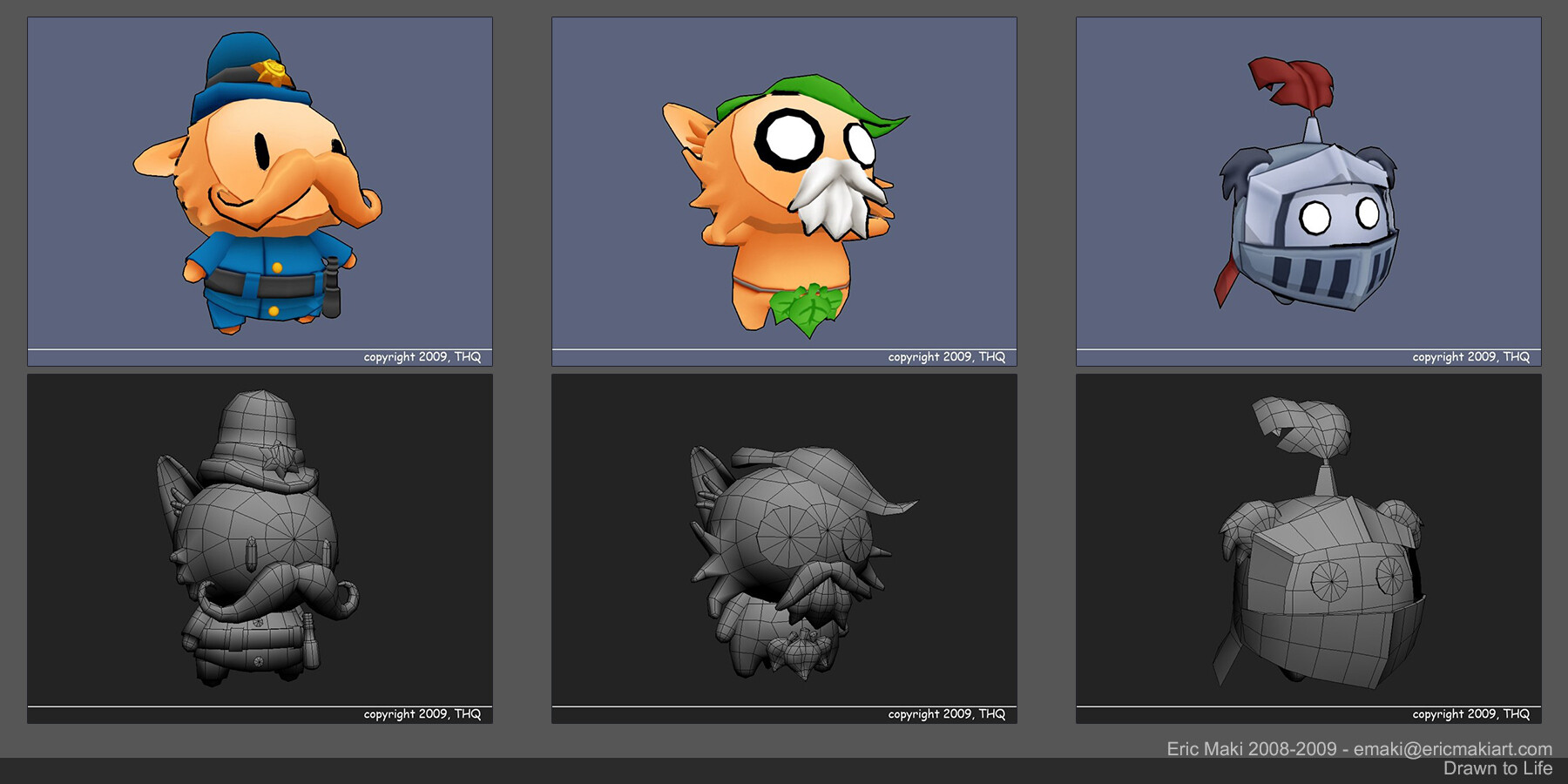Click the Drawn to Life title text
Screen dimensions: 1568x784
1497,768
